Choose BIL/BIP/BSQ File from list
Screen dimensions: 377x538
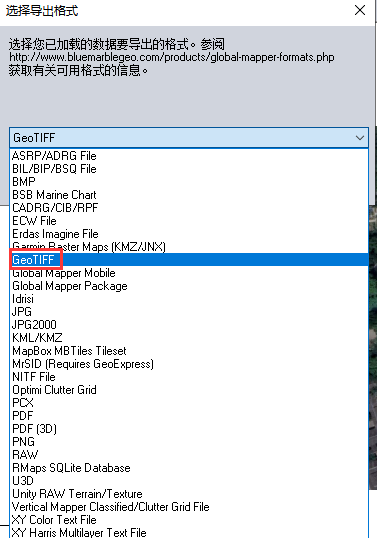189,169
